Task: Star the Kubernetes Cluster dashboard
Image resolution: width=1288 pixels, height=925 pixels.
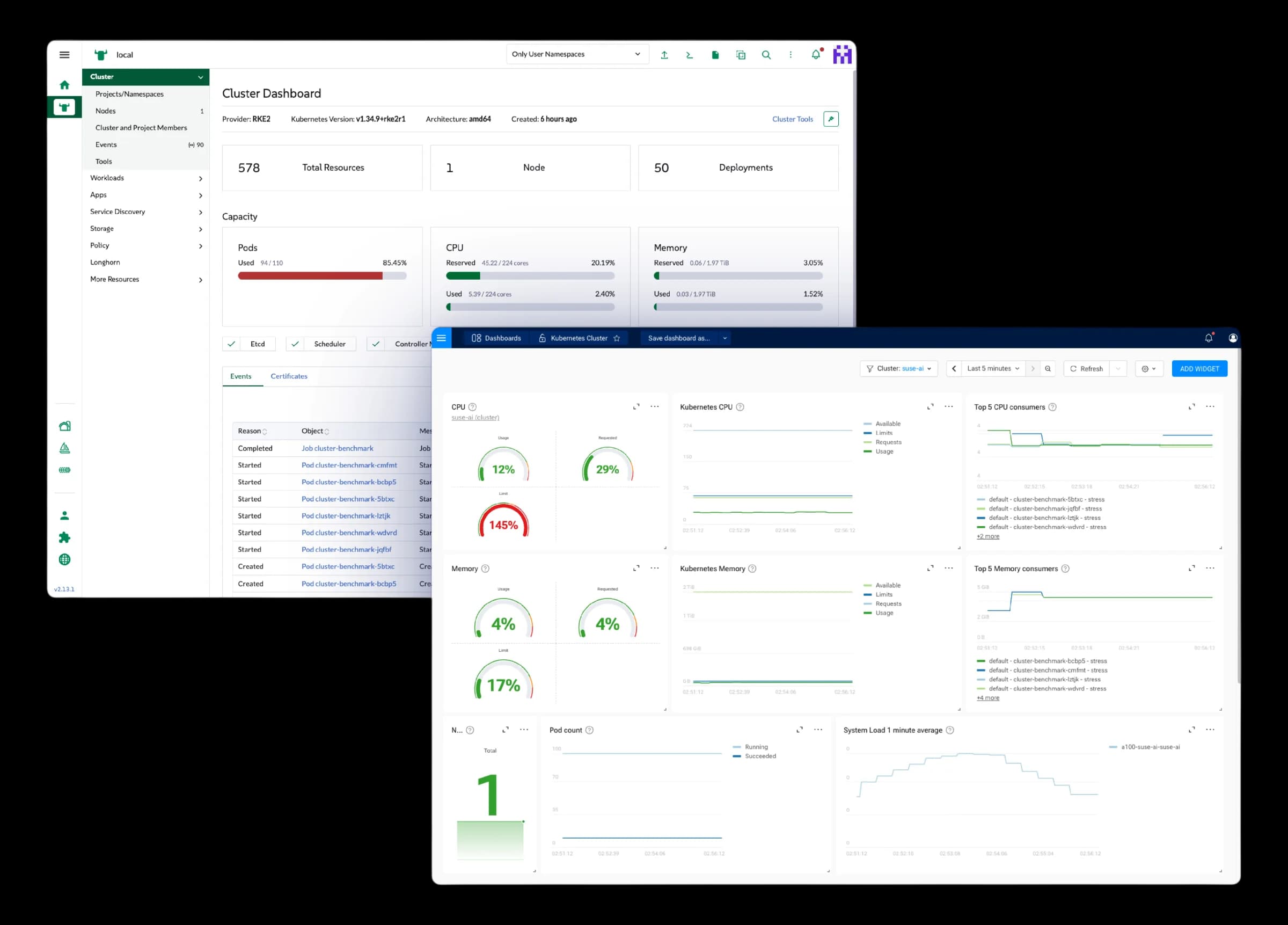Action: coord(617,338)
